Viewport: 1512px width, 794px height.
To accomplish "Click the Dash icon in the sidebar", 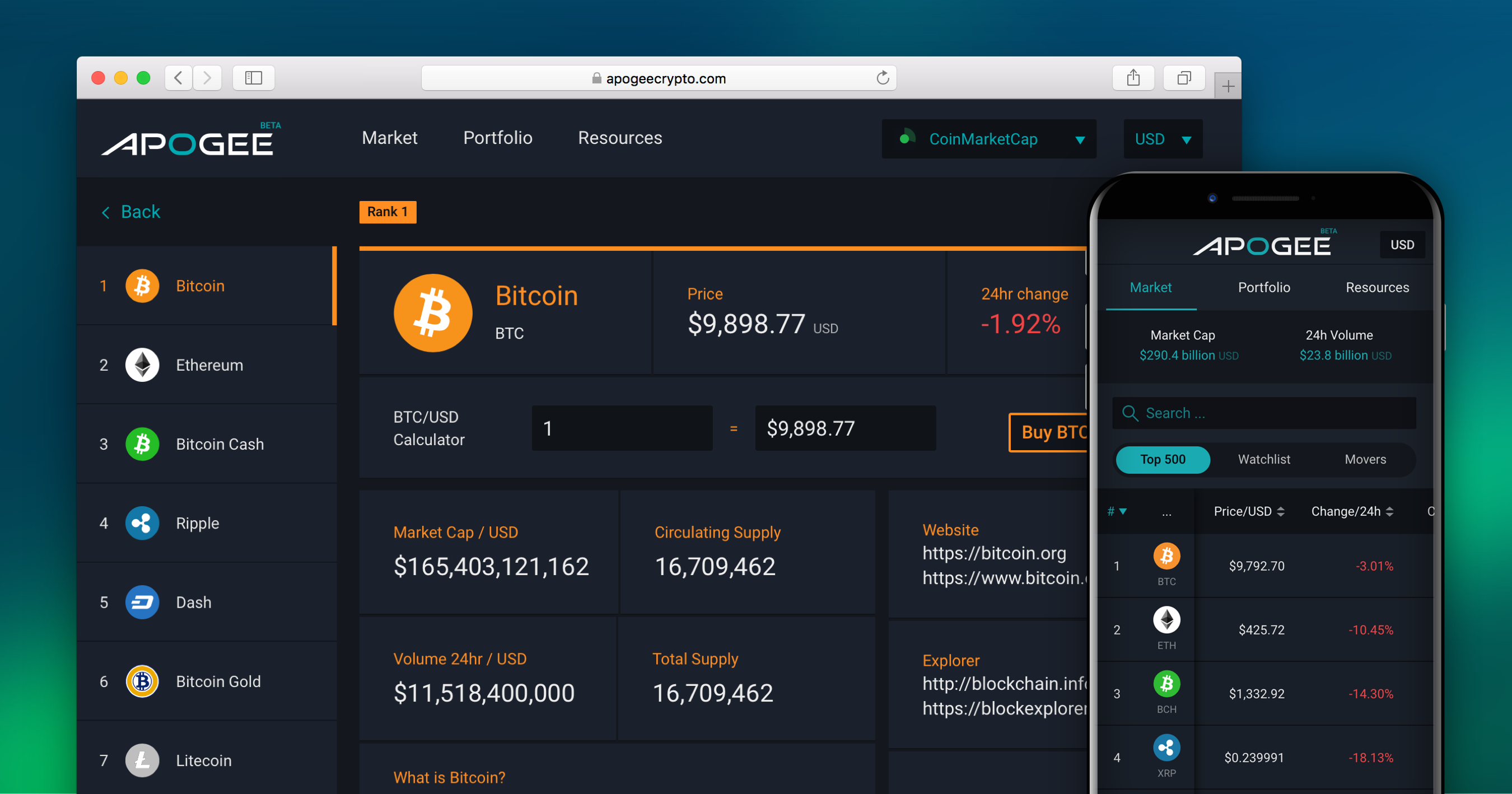I will (x=142, y=602).
